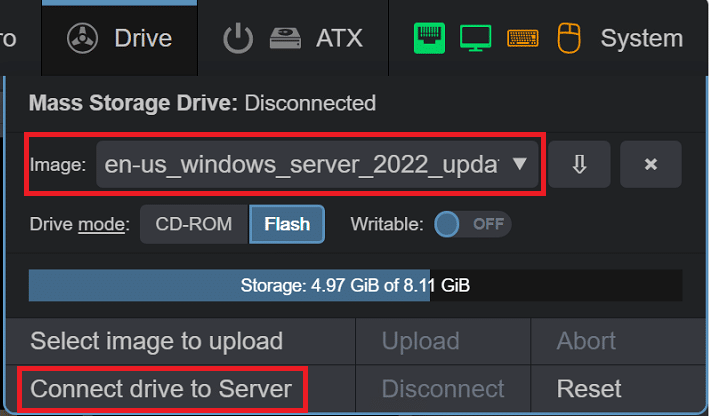Click Select image to upload
The height and width of the screenshot is (418, 709).
tap(156, 341)
